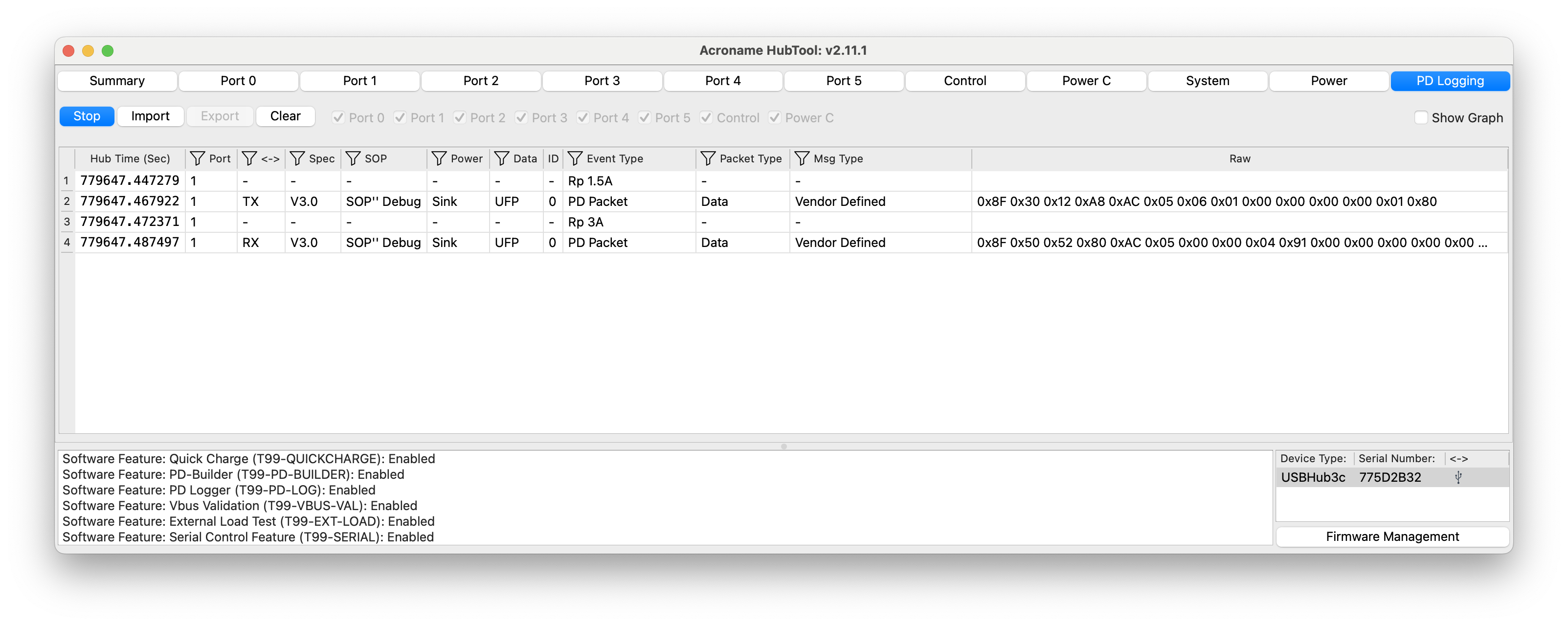
Task: Switch to the Control tab
Action: pos(965,81)
